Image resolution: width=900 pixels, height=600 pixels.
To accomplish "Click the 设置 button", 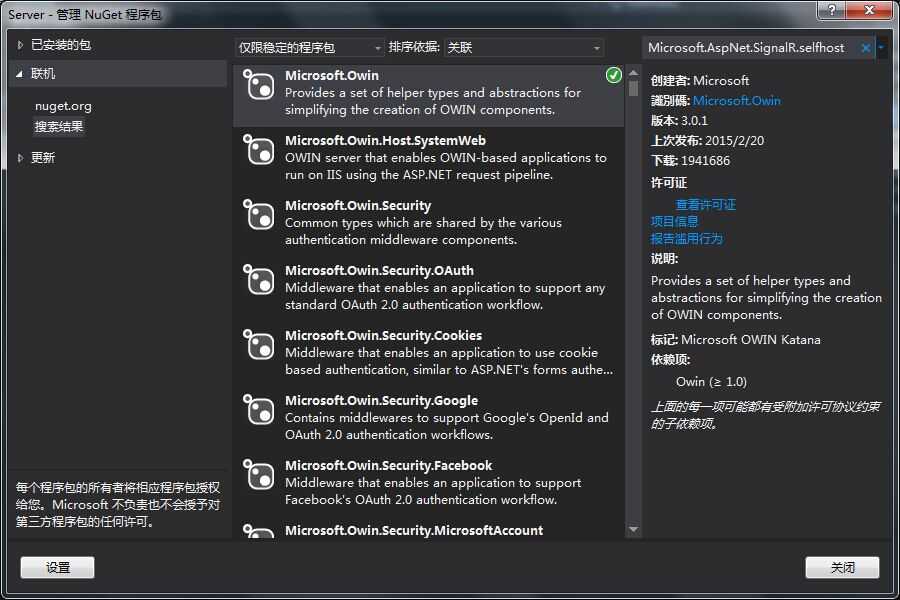I will coord(57,567).
